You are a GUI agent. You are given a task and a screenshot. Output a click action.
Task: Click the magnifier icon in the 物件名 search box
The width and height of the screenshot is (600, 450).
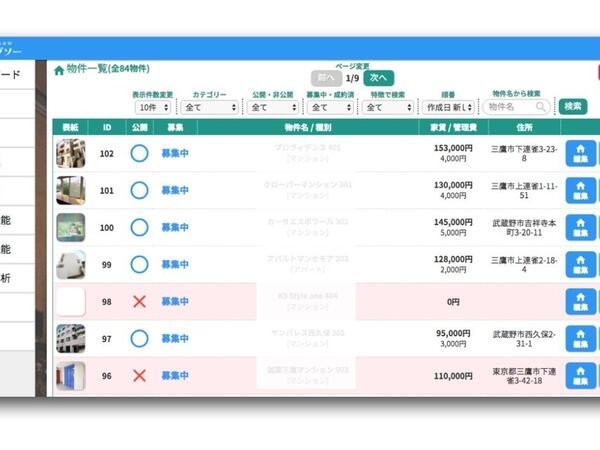point(541,106)
